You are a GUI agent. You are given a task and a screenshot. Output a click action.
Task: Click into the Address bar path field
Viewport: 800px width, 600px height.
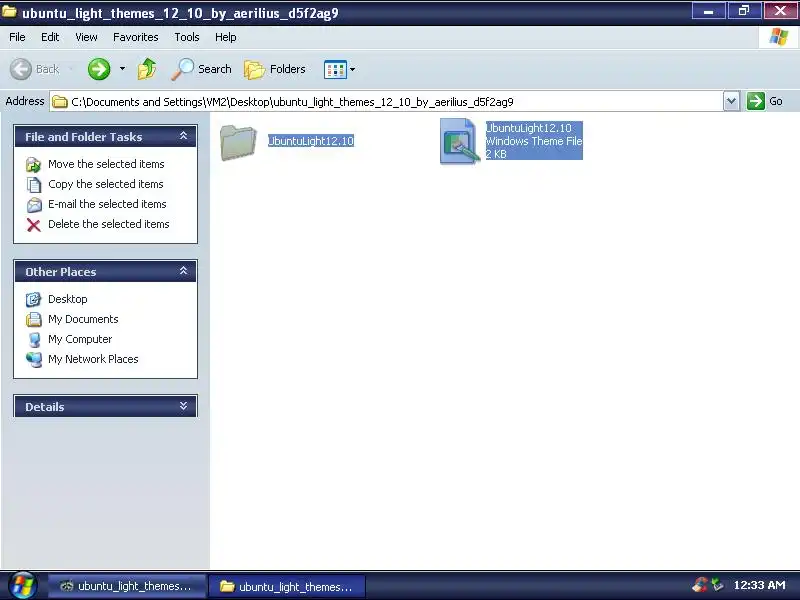tap(386, 102)
